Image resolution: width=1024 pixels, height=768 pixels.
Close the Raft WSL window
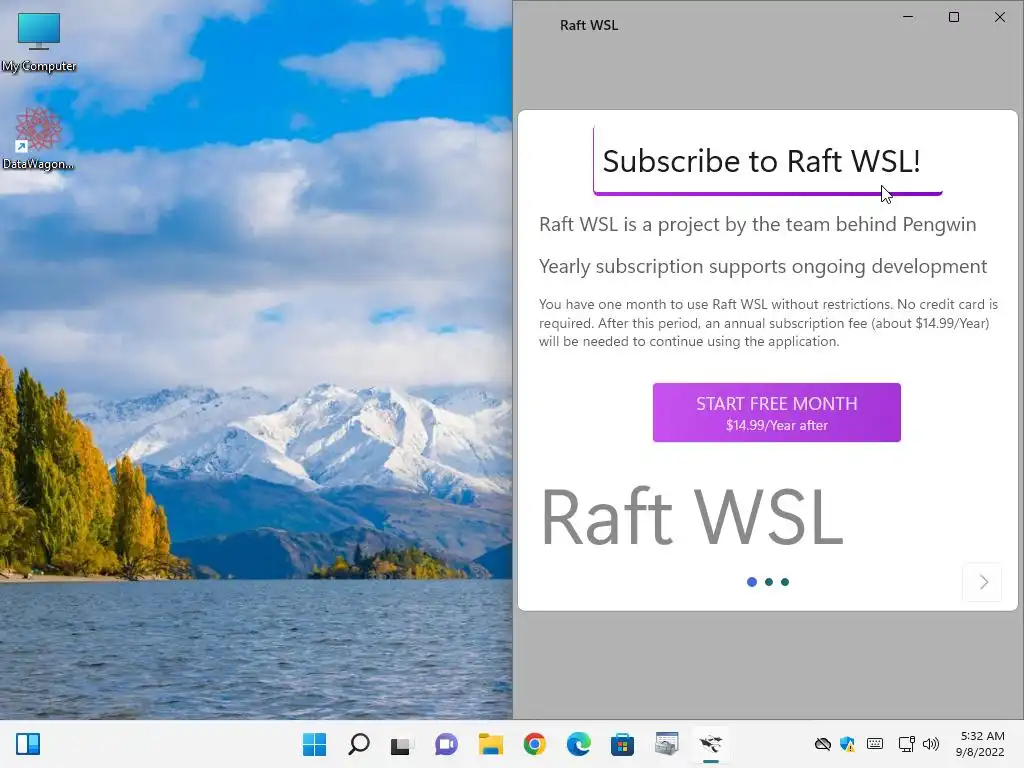click(999, 17)
